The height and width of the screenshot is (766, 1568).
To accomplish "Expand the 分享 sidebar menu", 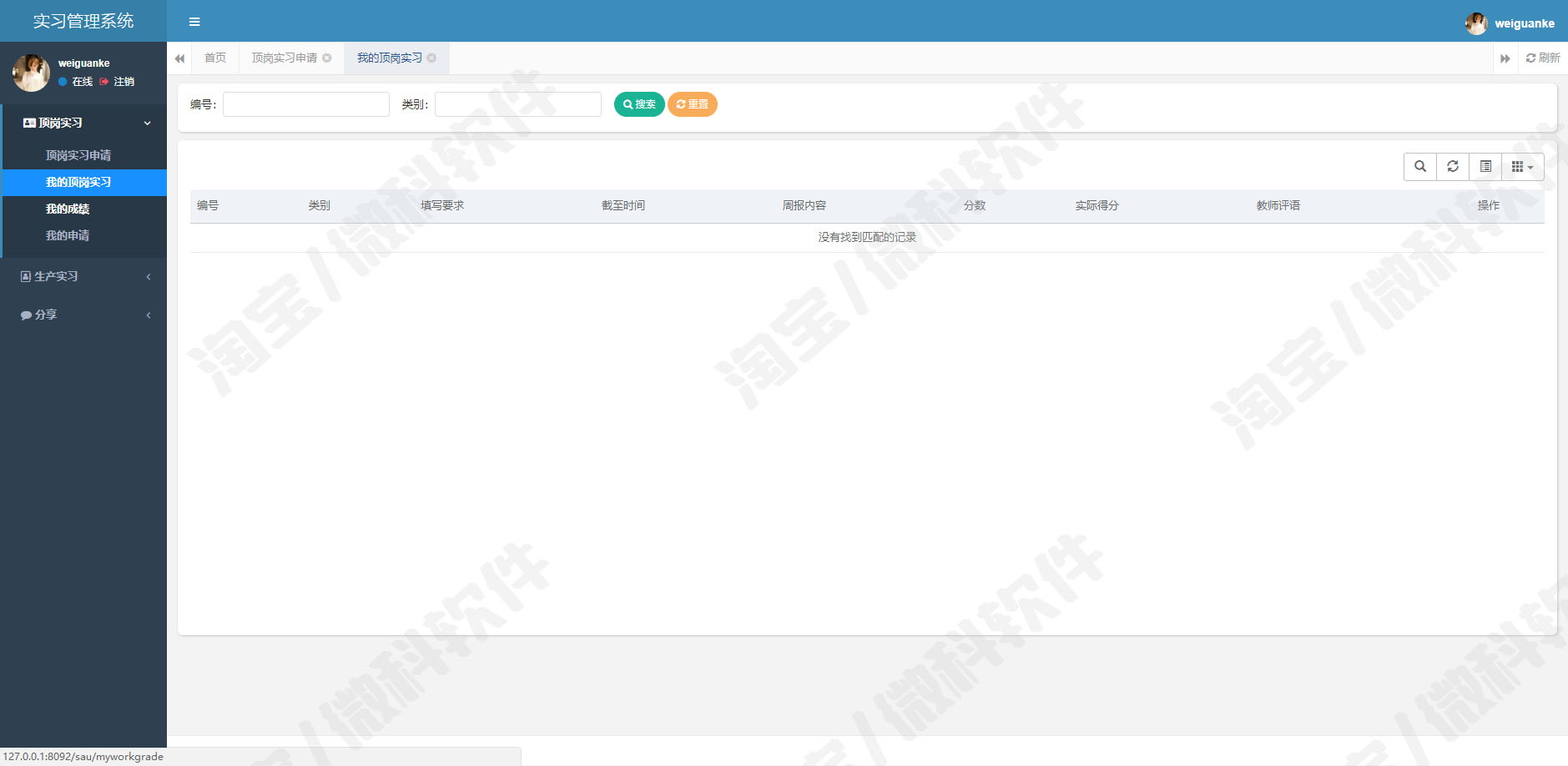I will point(83,315).
